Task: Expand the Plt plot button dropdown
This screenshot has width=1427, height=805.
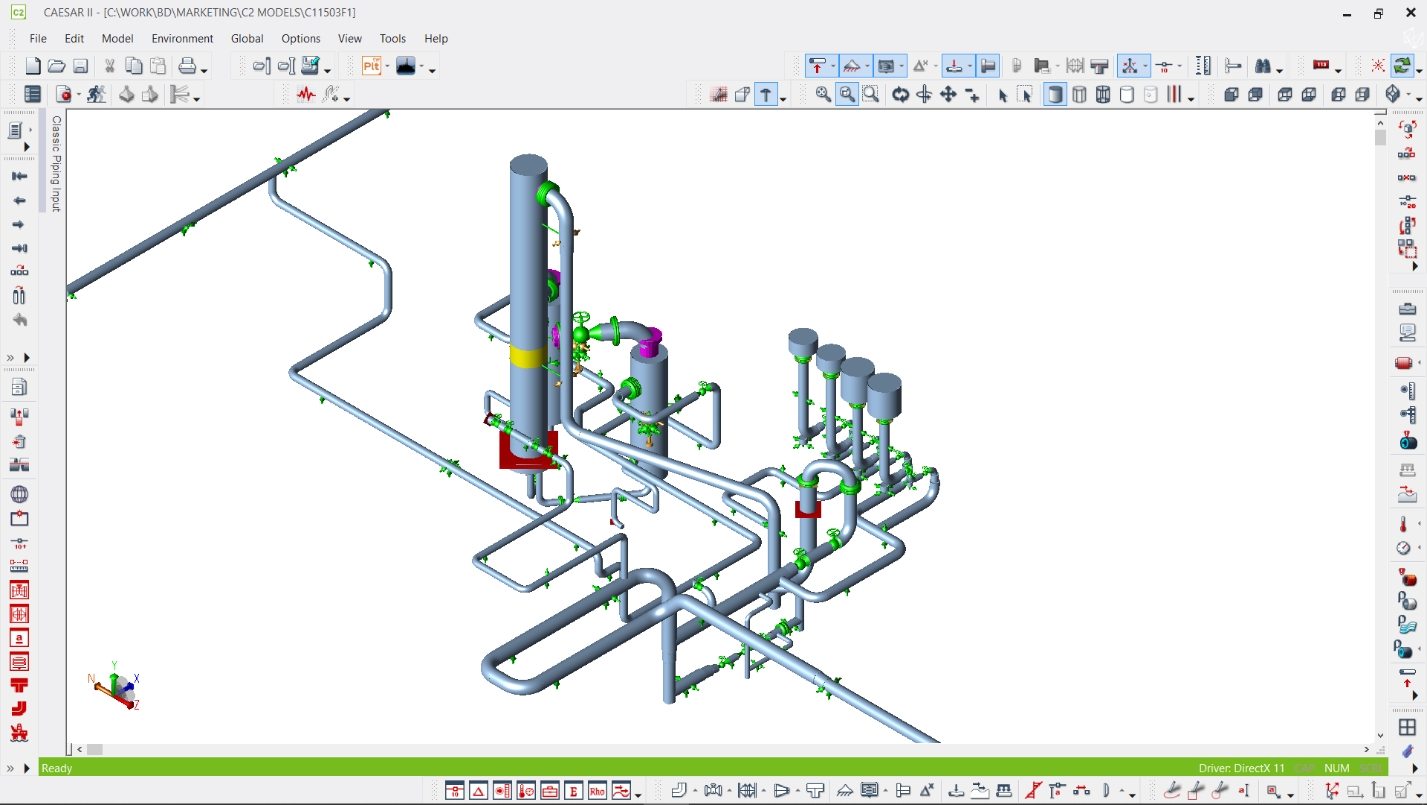Action: (386, 68)
